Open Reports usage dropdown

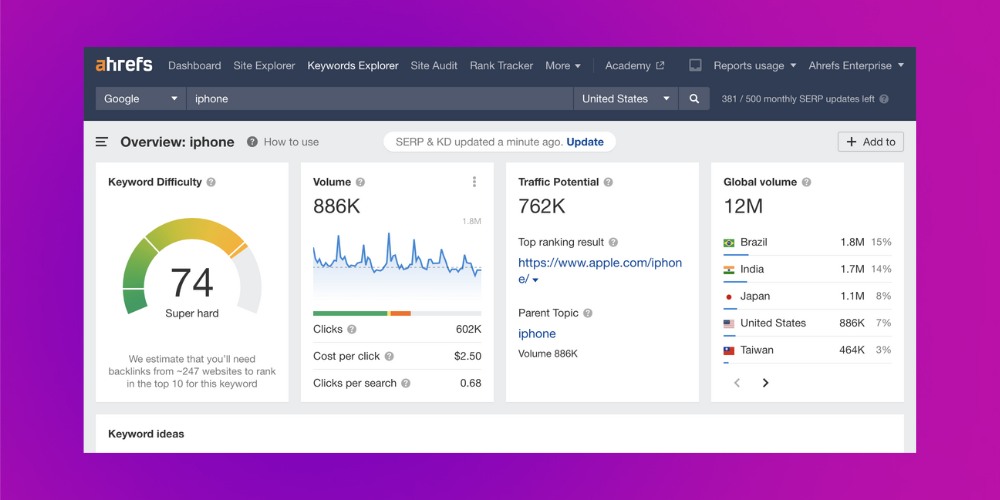point(755,65)
